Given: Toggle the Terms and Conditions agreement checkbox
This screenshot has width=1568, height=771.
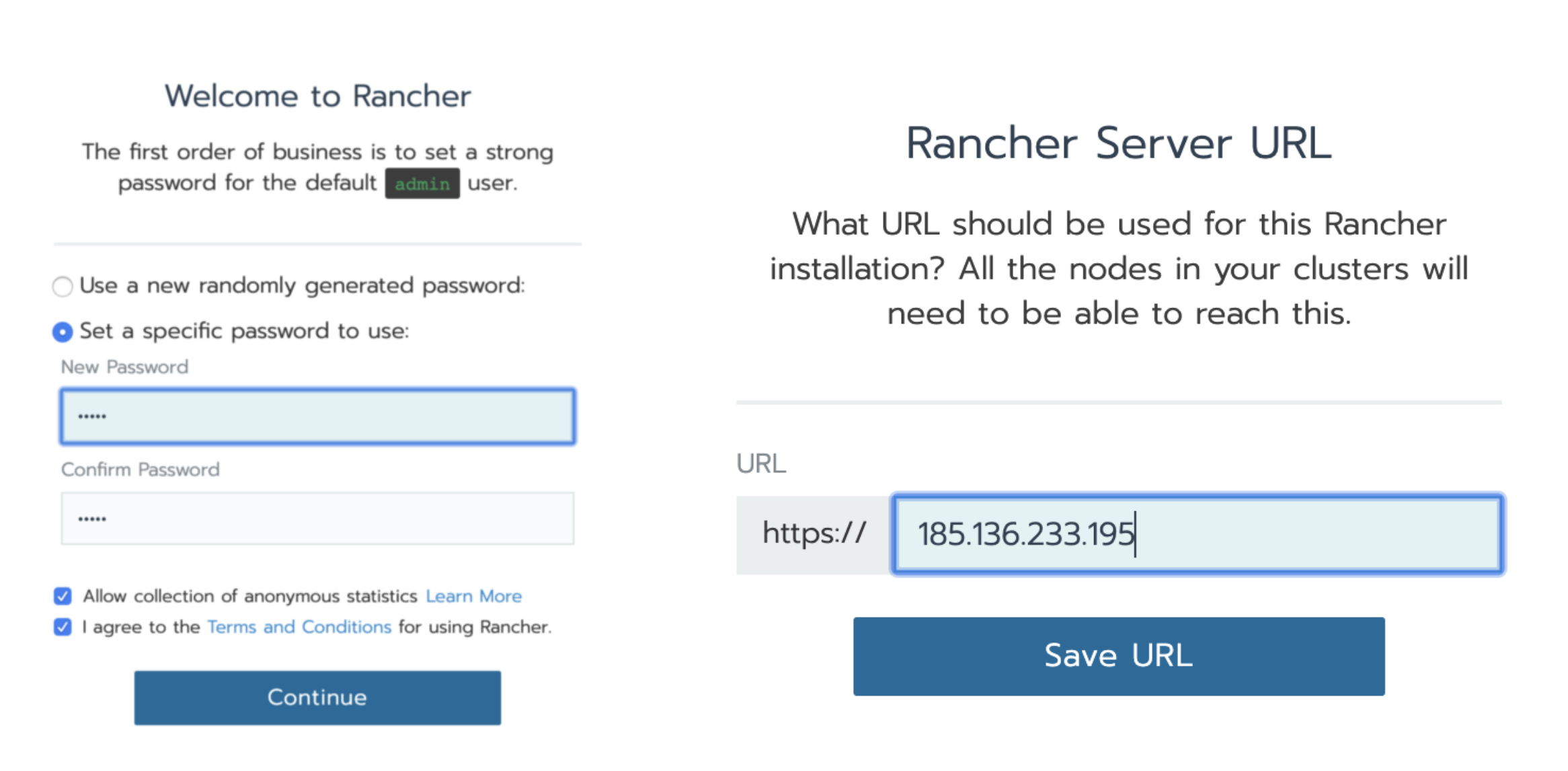Looking at the screenshot, I should [63, 627].
